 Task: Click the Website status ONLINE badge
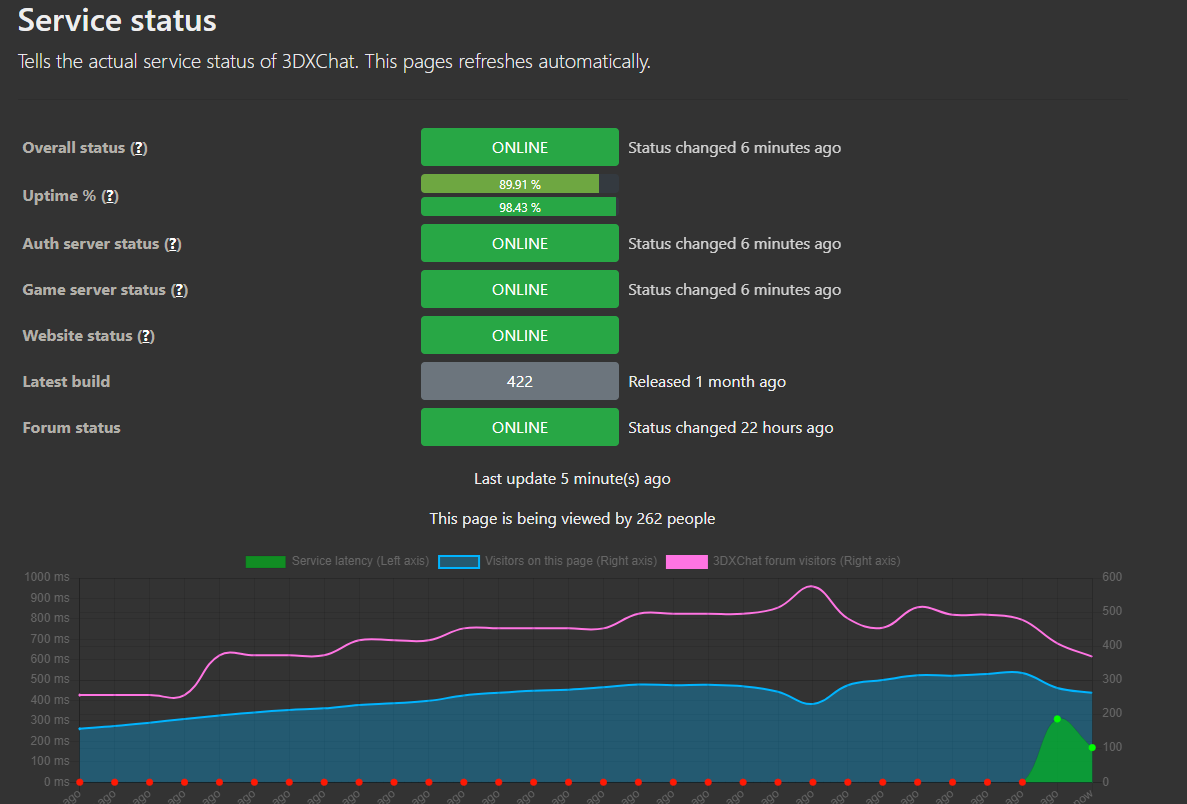[520, 335]
